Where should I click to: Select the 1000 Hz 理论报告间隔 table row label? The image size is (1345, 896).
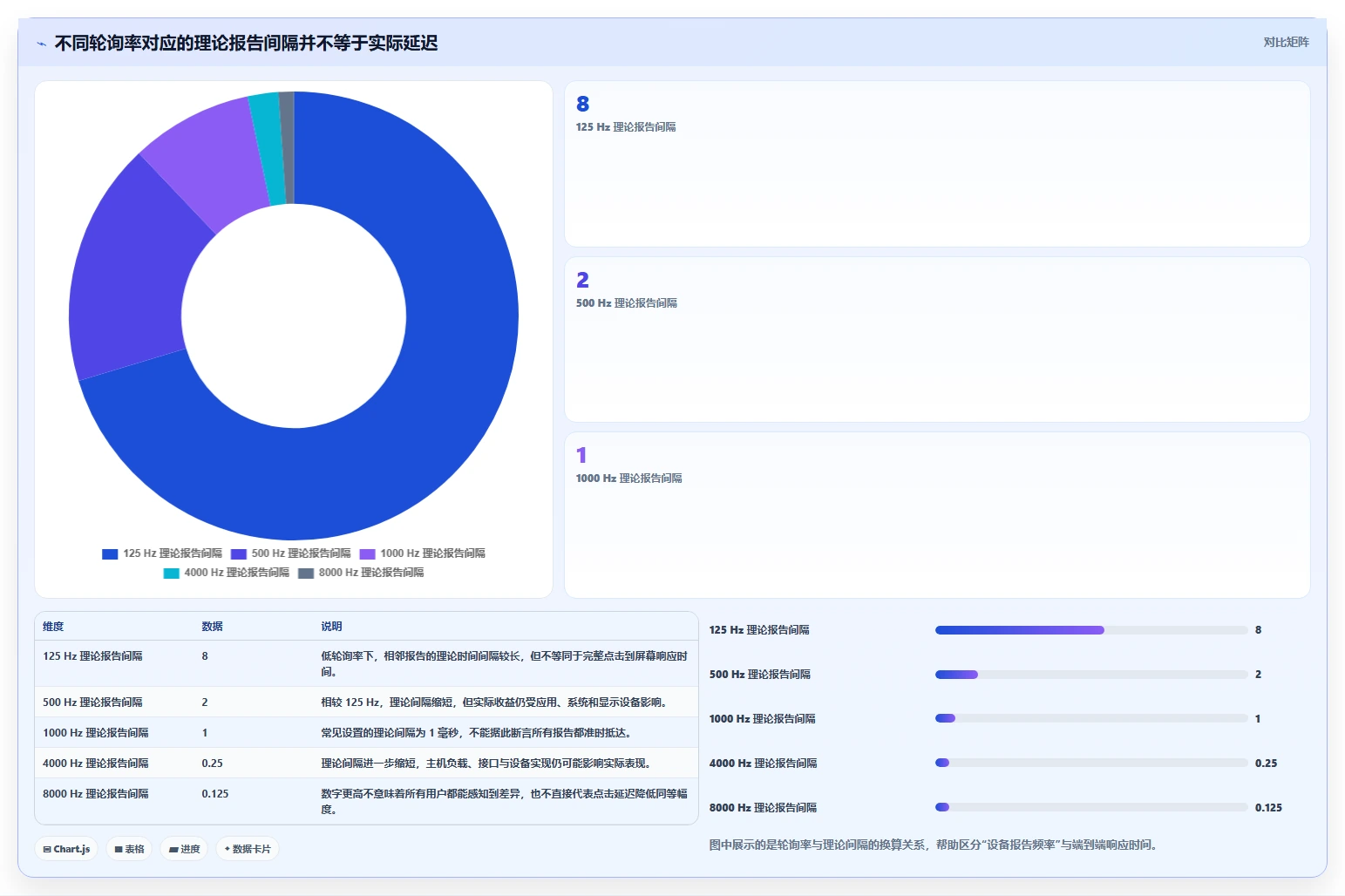(96, 733)
